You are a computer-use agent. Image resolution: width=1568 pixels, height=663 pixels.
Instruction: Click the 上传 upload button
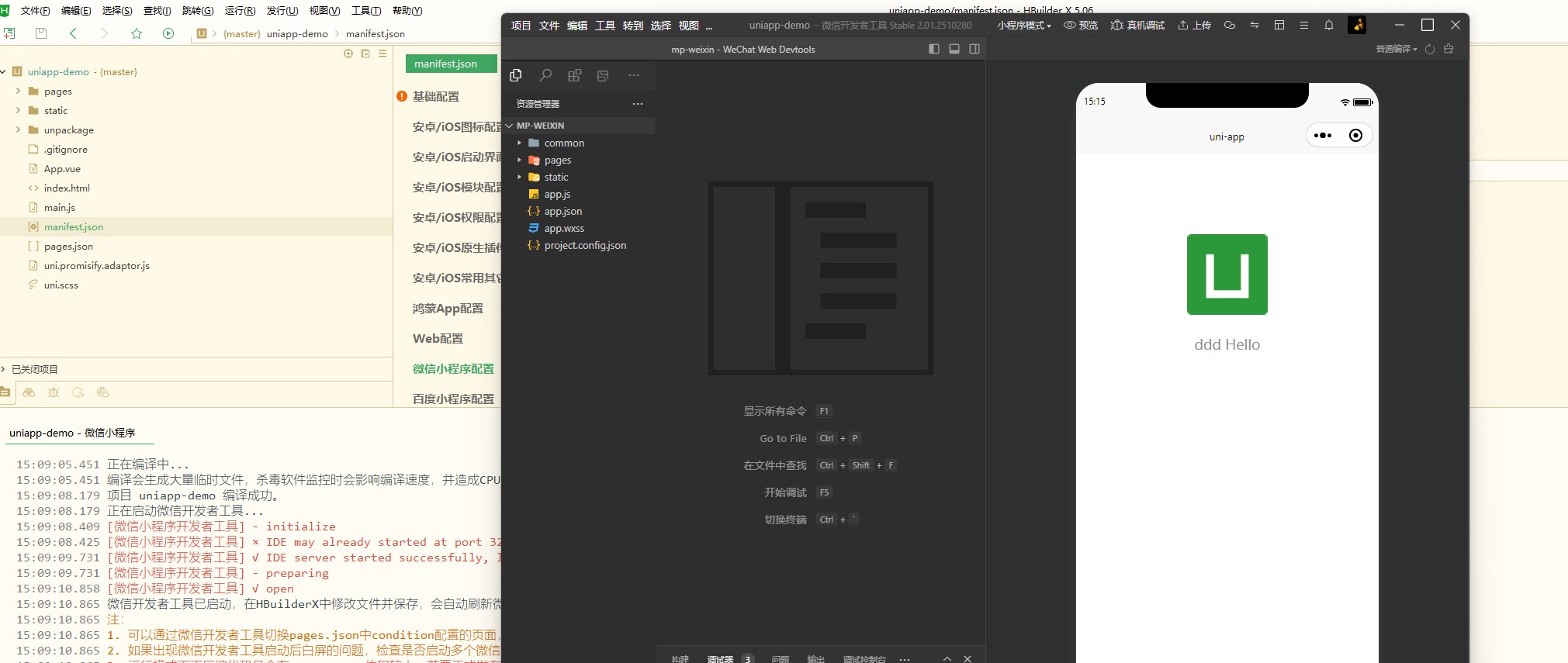1194,26
